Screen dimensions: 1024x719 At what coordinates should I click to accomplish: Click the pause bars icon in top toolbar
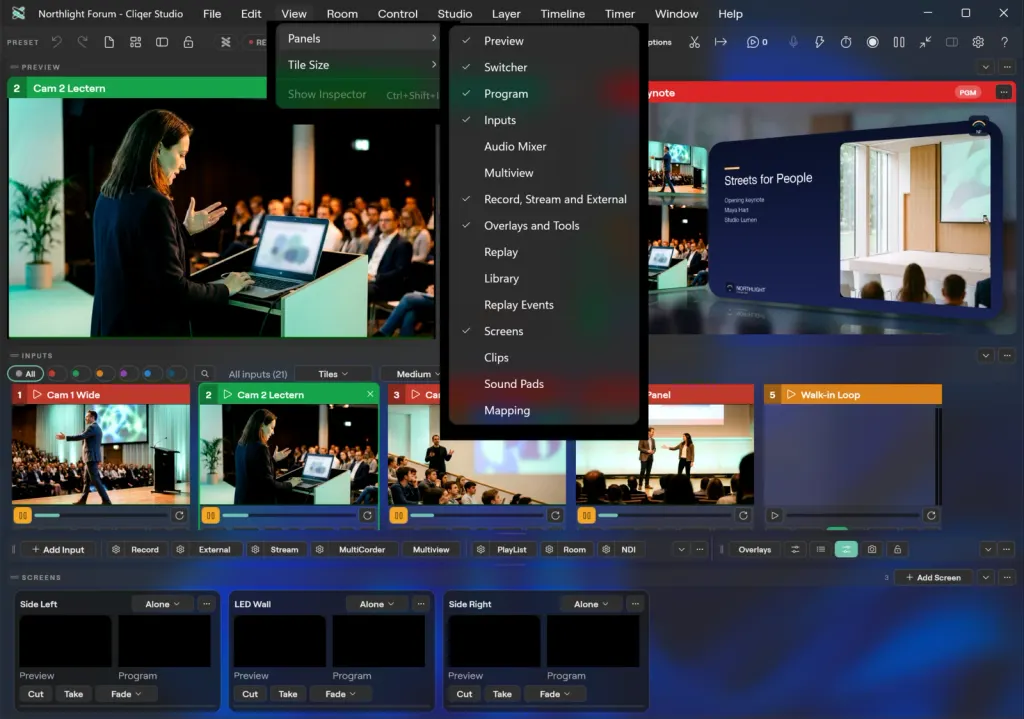pos(899,42)
